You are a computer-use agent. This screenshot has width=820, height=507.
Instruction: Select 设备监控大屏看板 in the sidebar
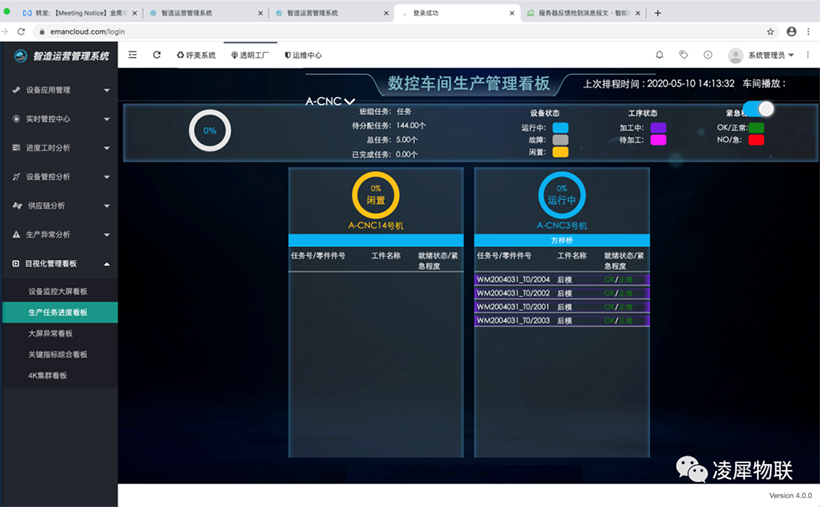pos(58,291)
